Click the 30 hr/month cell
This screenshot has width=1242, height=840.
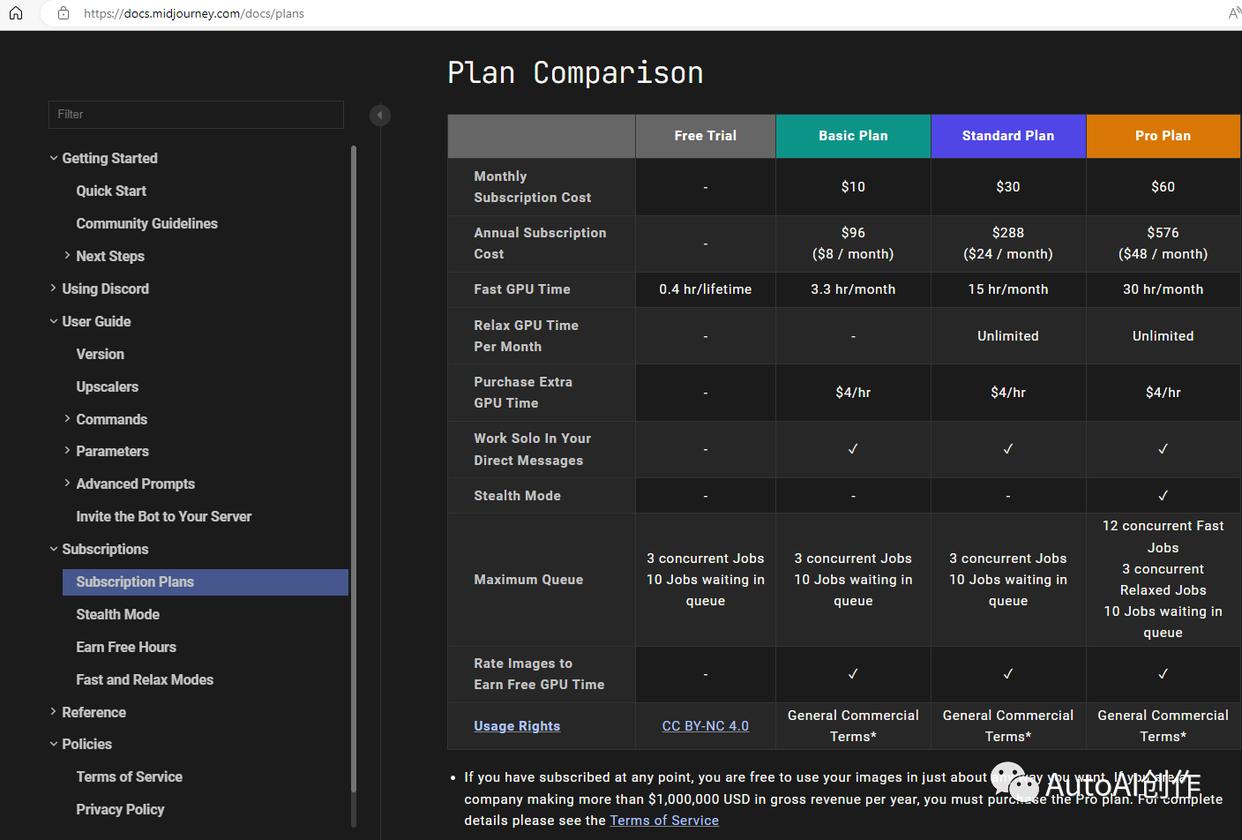pos(1163,289)
